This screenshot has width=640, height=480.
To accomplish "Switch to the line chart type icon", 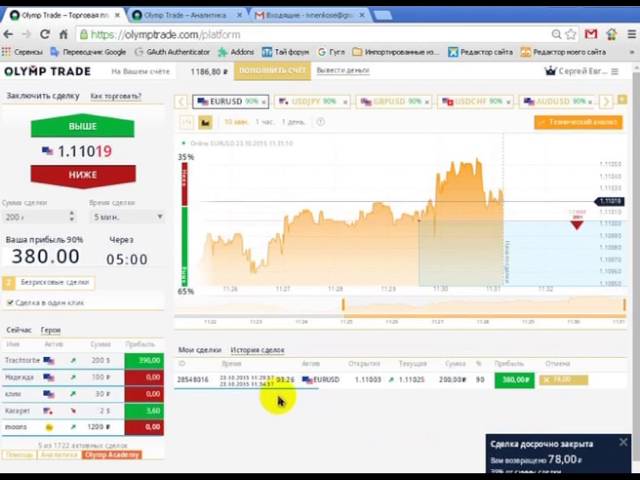I will pos(186,122).
